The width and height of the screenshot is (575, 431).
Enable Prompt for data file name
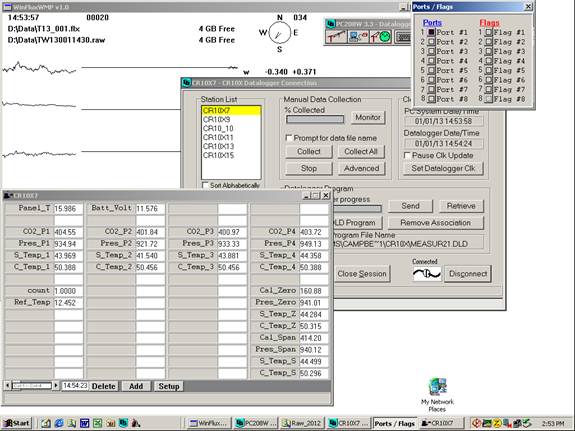[289, 138]
